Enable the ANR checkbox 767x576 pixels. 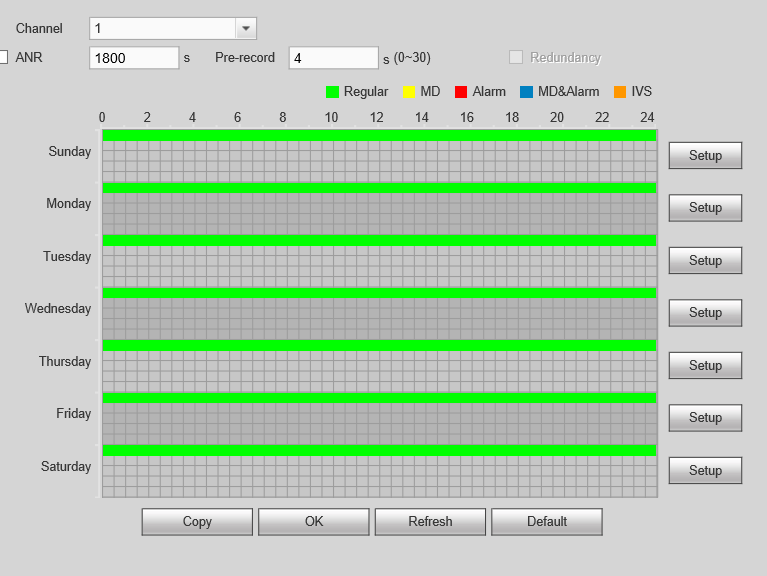click(3, 58)
